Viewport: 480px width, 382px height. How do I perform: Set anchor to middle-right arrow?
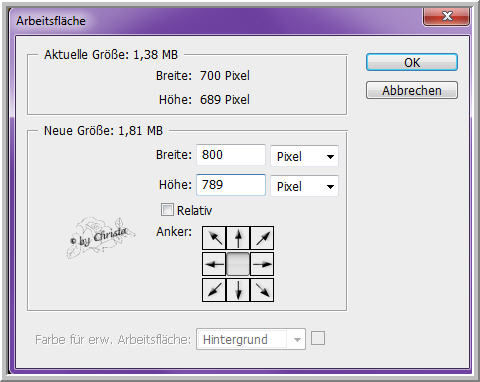point(262,264)
